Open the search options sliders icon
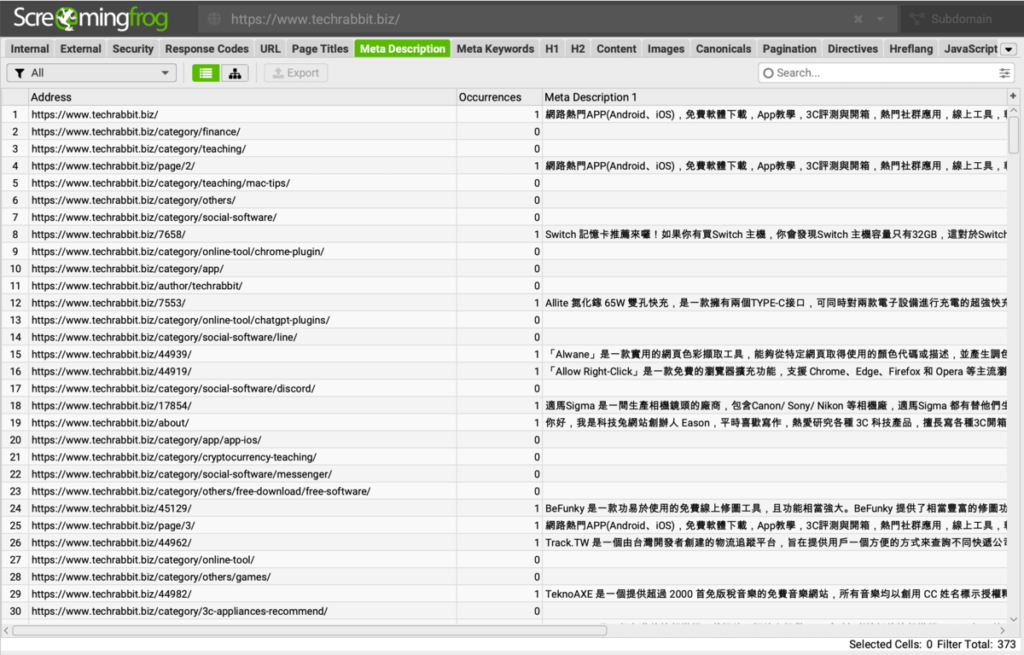 point(1004,73)
